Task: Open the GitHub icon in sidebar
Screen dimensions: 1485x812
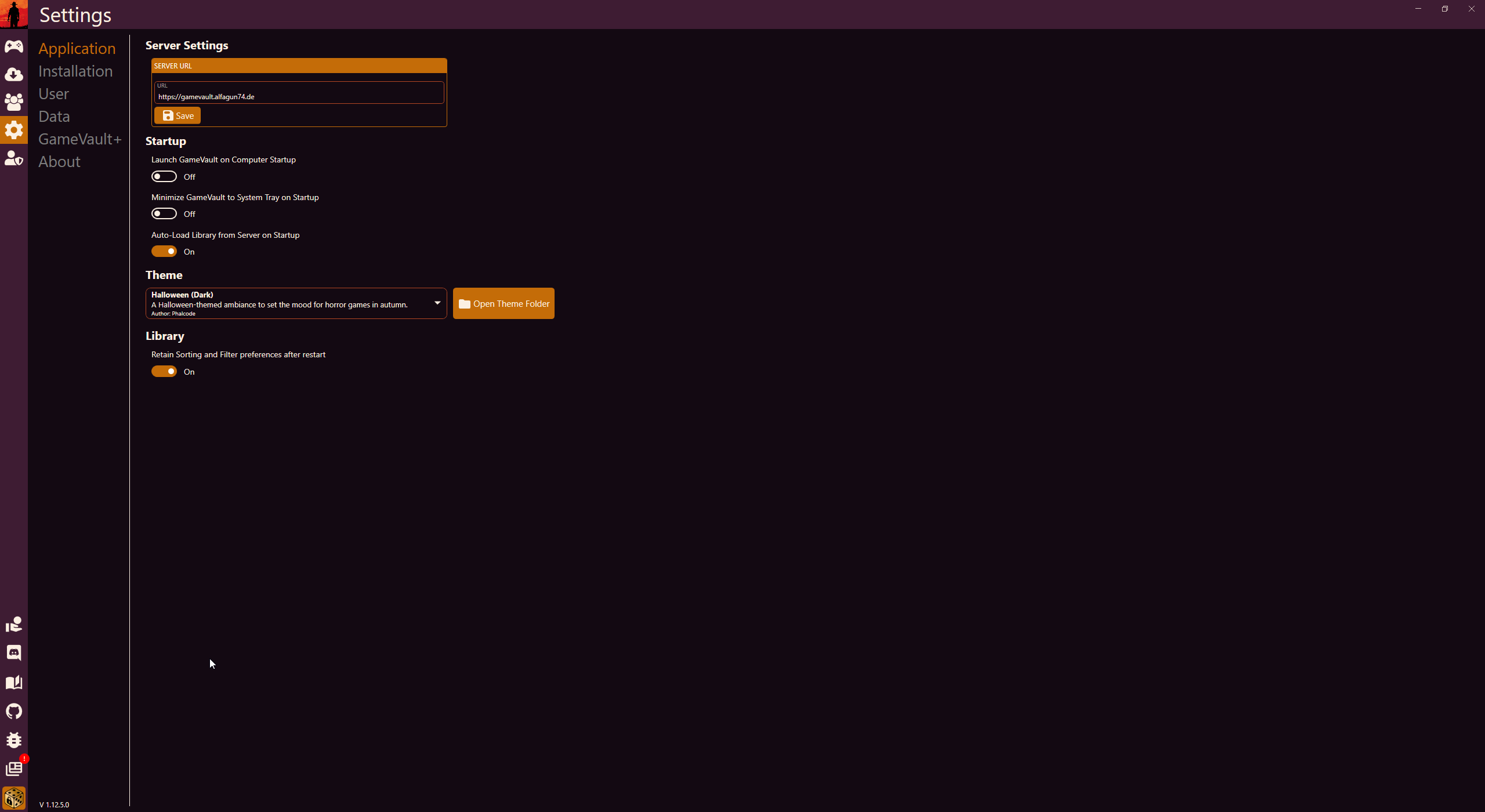Action: pos(14,711)
